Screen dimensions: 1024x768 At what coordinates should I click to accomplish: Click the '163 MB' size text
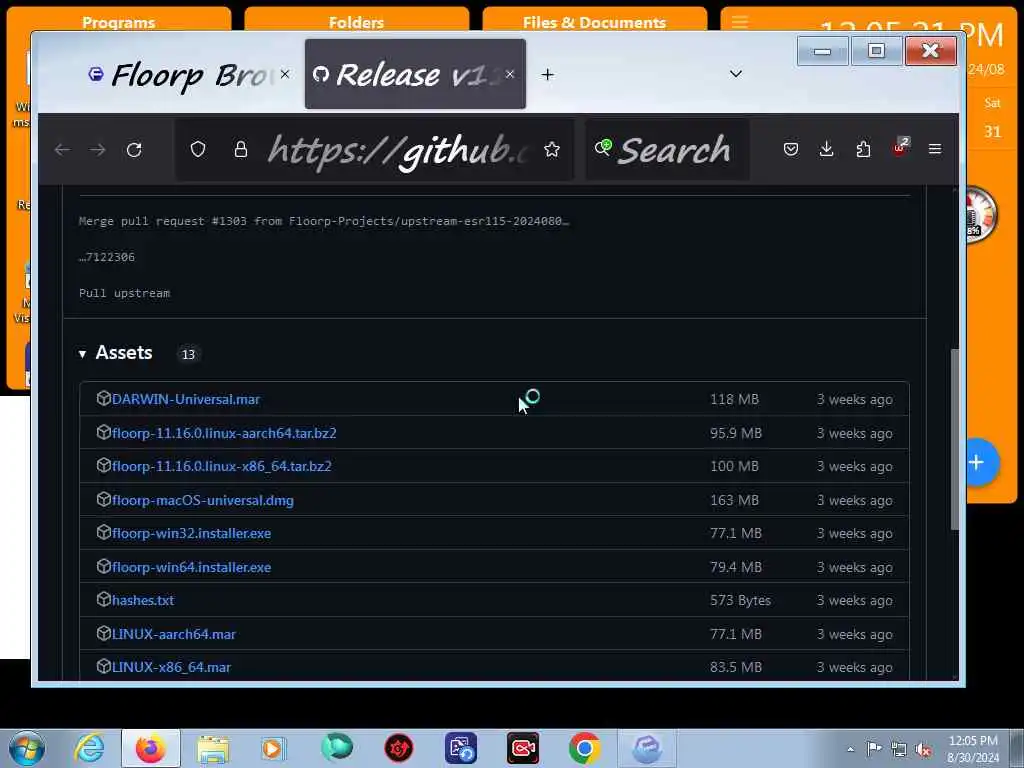click(734, 500)
